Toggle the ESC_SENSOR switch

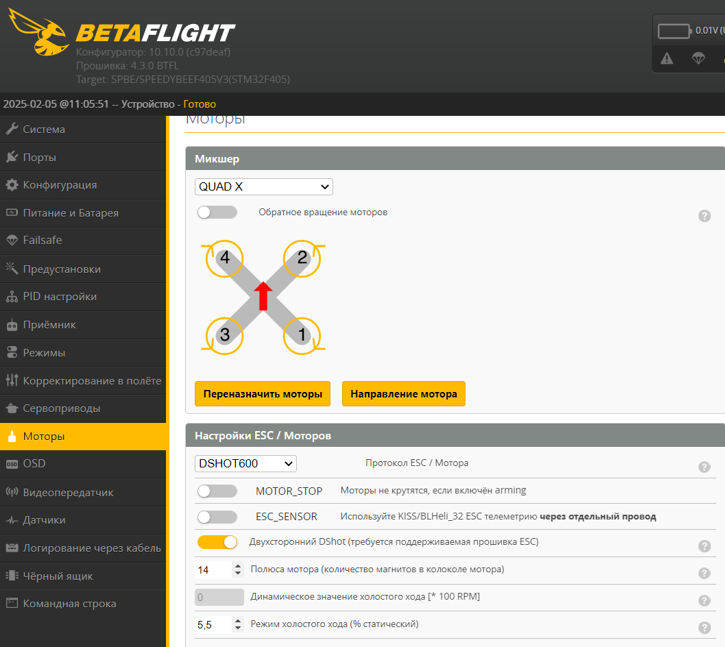[x=217, y=517]
